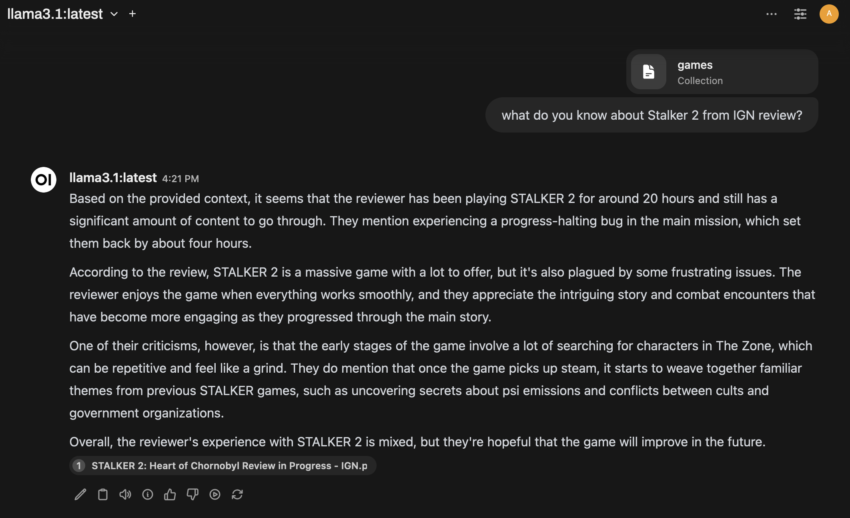
Task: Expand the llama3.1:latest model selector
Action: click(62, 14)
